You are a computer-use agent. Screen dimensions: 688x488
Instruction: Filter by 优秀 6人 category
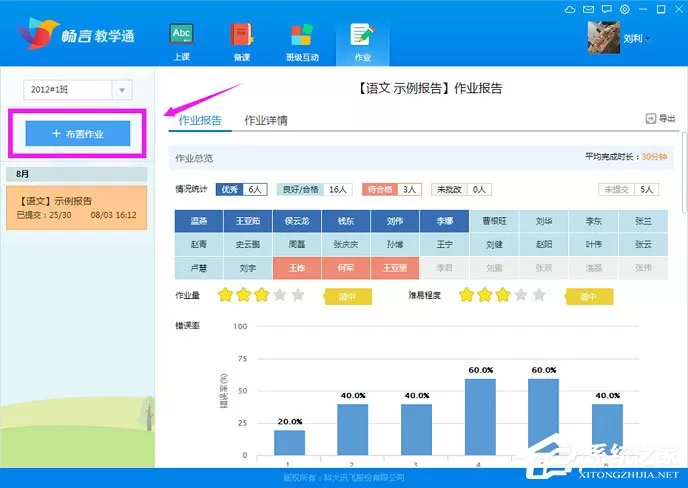[242, 189]
